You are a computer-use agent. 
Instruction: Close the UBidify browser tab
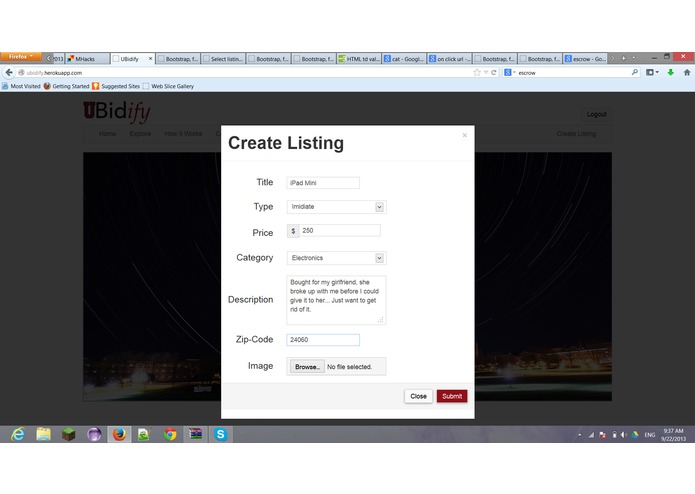pos(150,58)
